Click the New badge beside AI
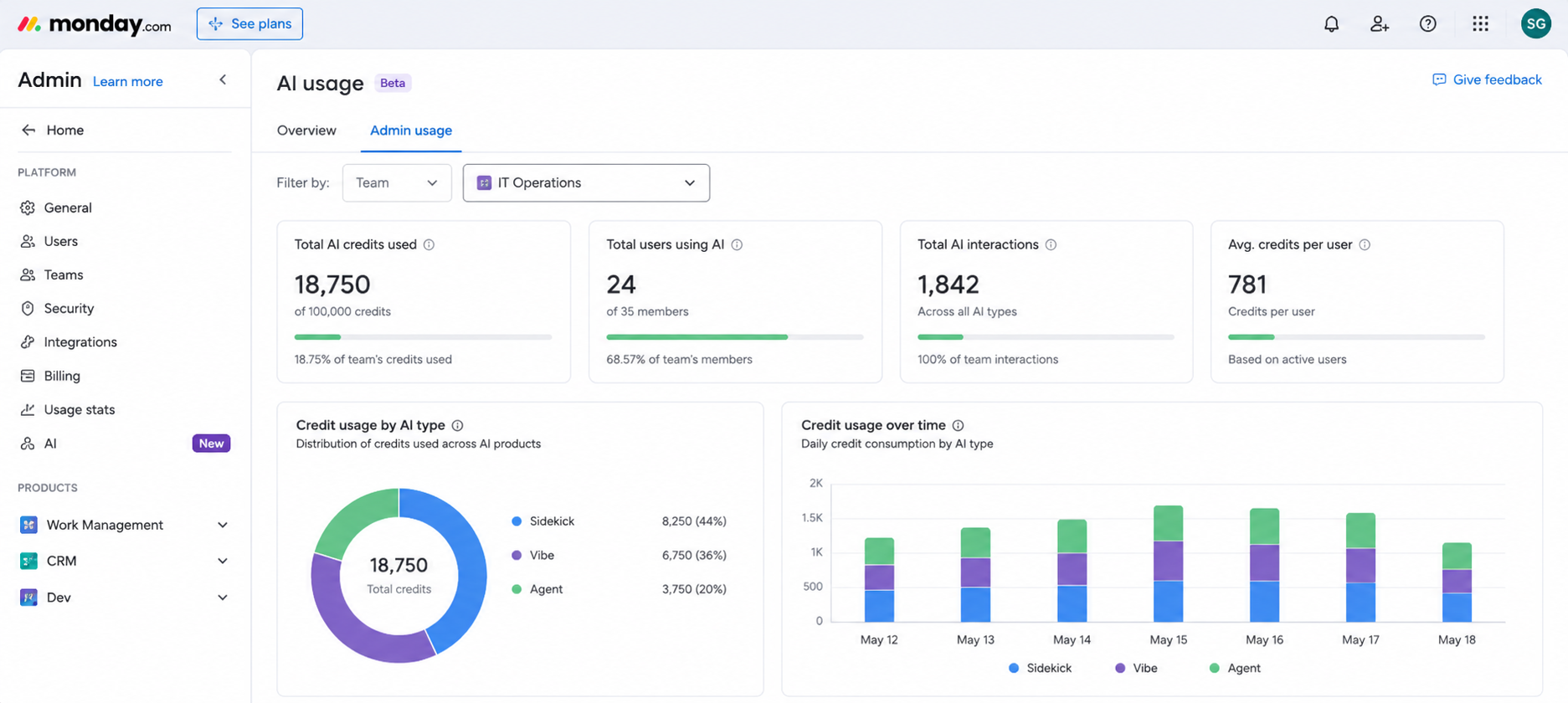The image size is (1568, 703). [x=211, y=444]
